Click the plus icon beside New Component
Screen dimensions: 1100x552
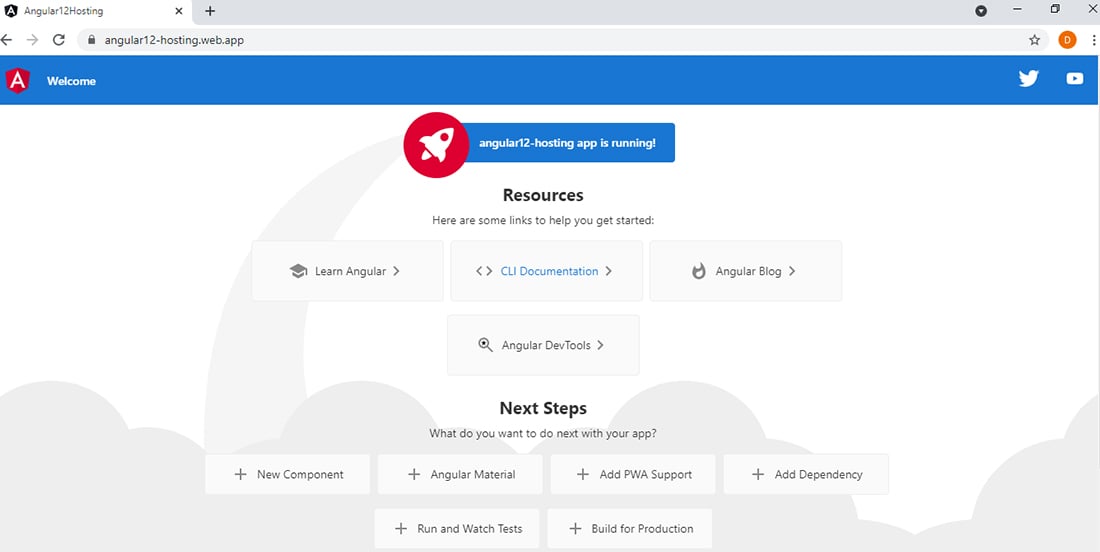pyautogui.click(x=241, y=474)
